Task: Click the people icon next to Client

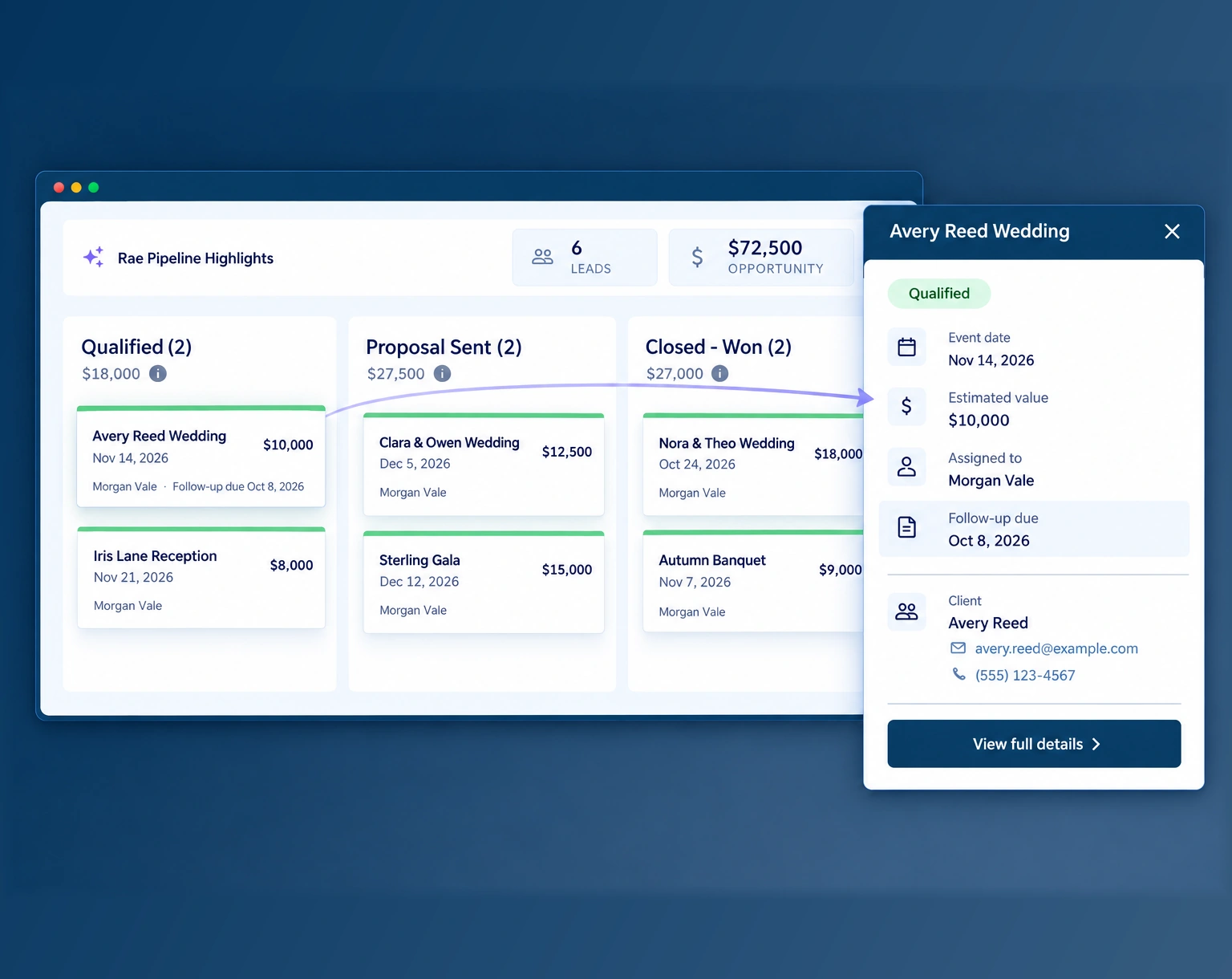Action: tap(906, 611)
